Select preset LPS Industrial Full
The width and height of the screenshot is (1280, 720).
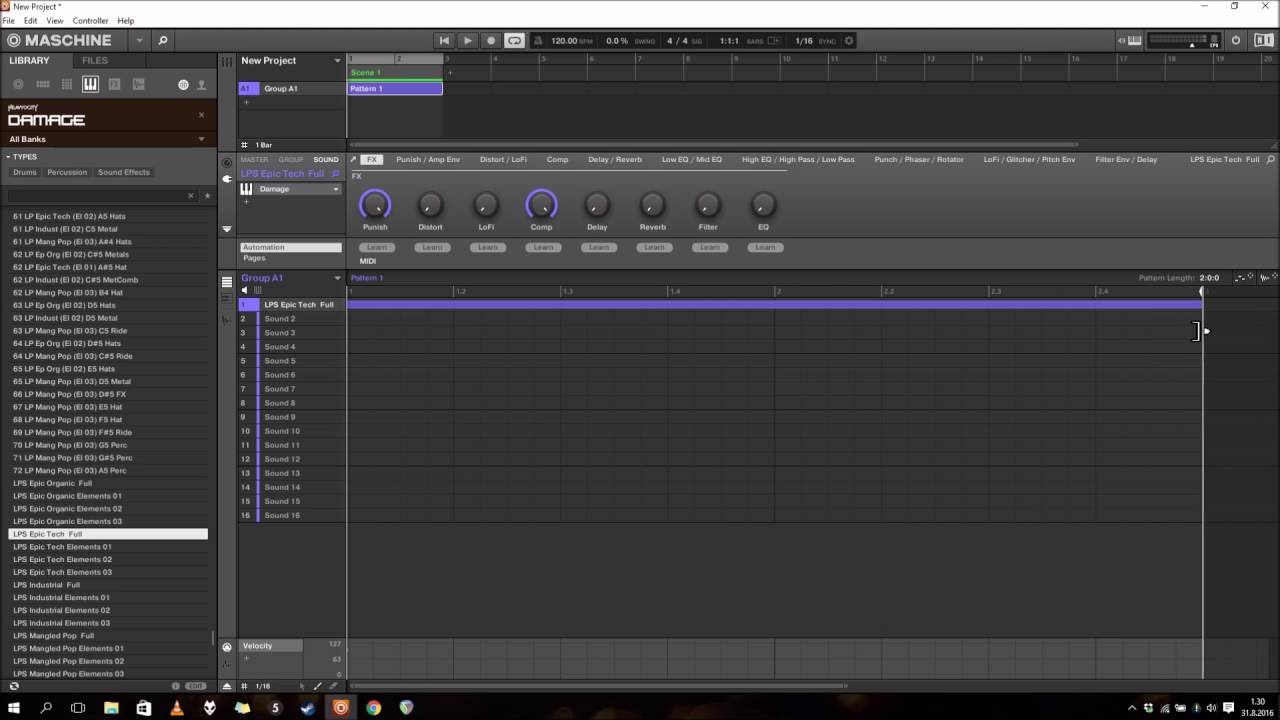(x=108, y=585)
